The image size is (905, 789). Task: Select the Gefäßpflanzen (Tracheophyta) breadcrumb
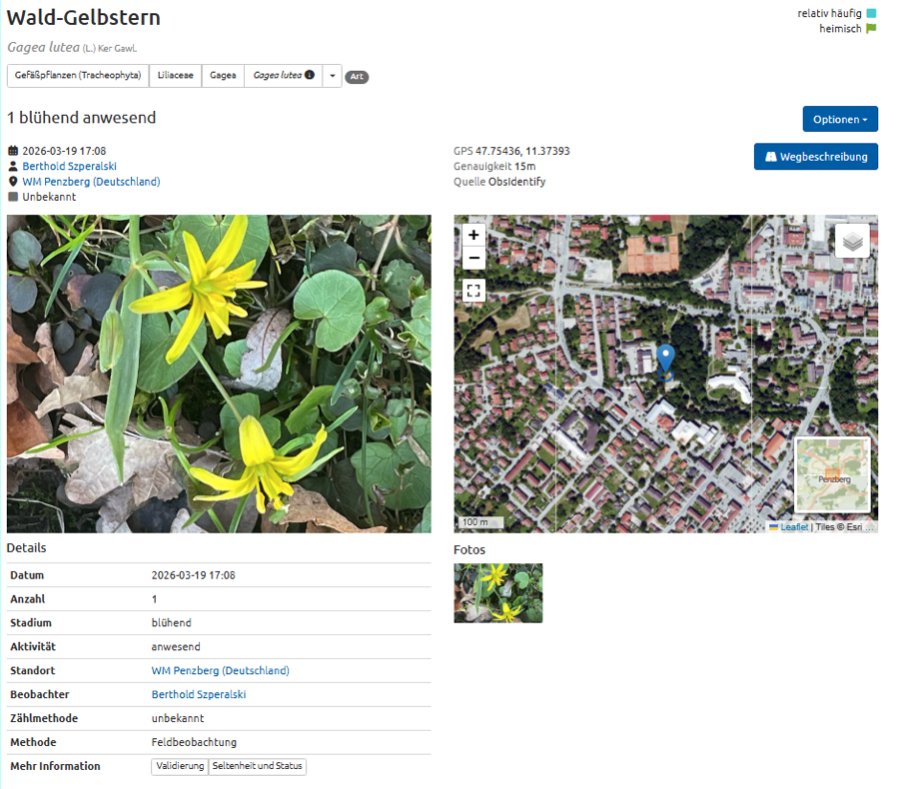(78, 76)
